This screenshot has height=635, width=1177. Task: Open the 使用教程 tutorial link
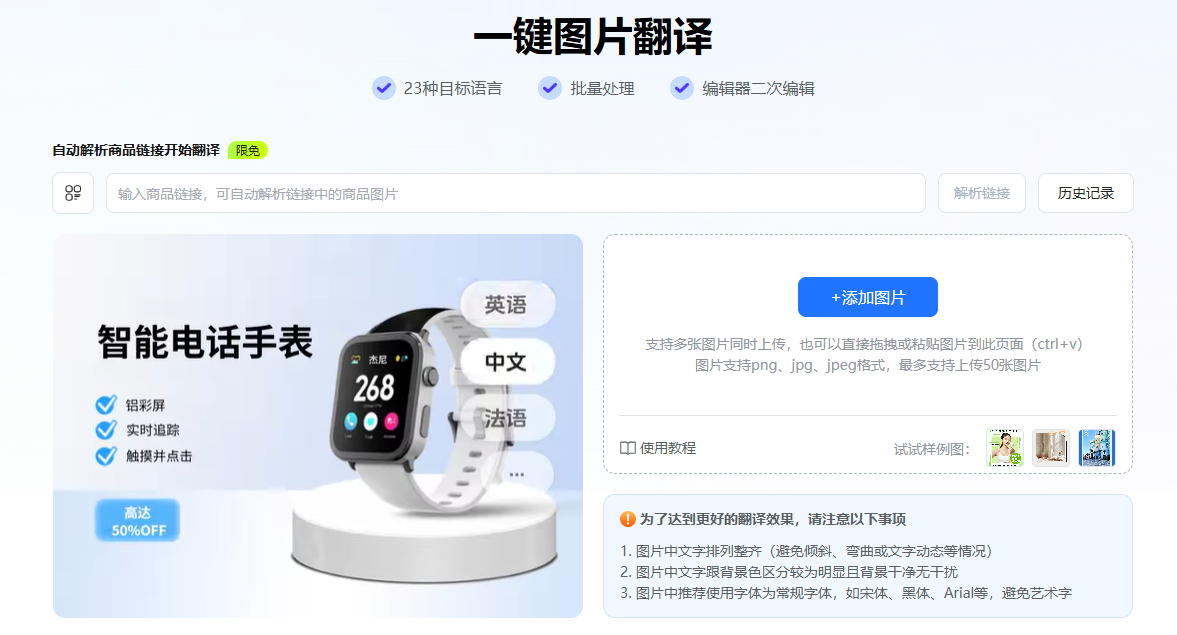[667, 448]
